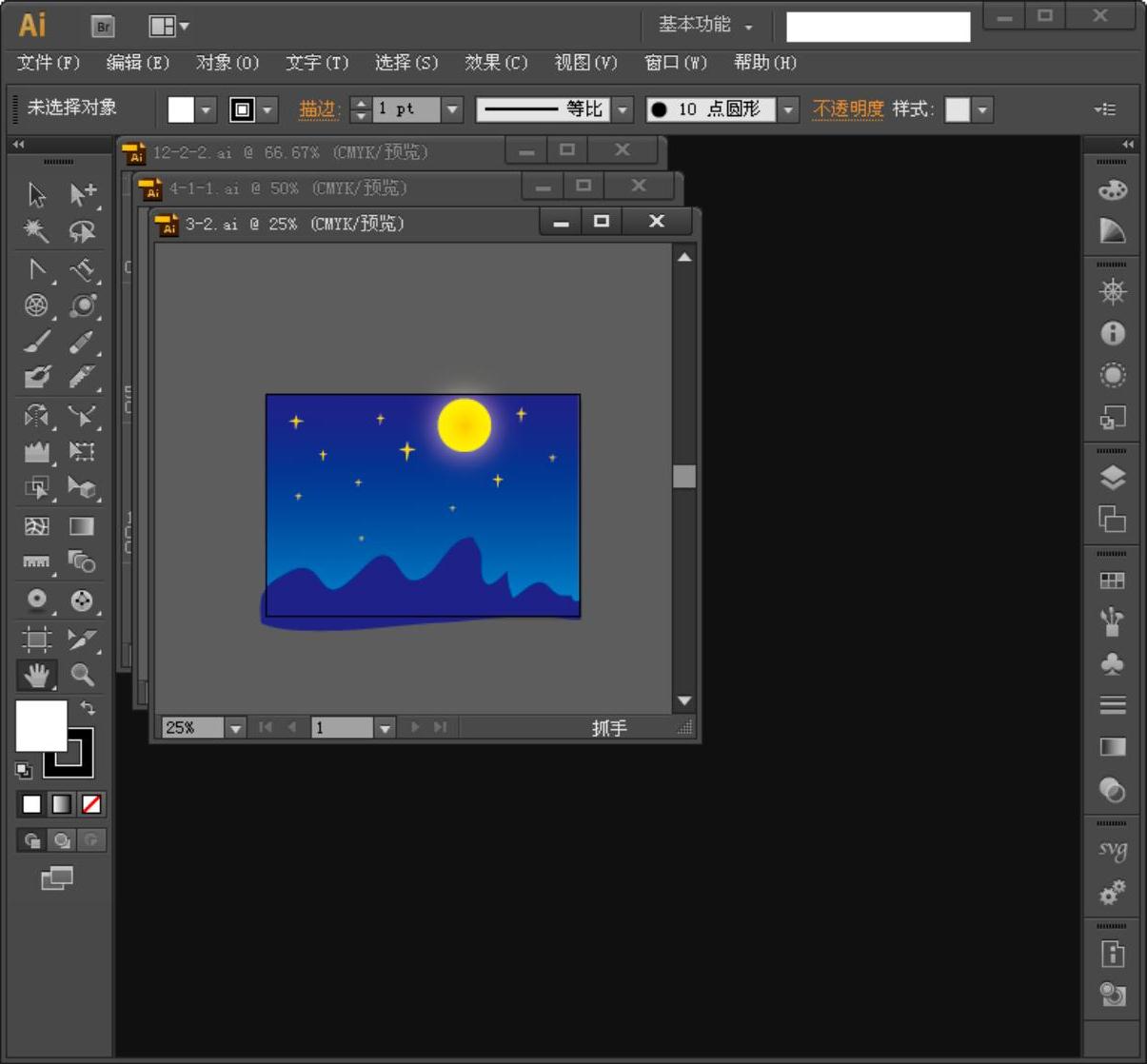Open the stroke weight 1 pt dropdown

pos(453,109)
